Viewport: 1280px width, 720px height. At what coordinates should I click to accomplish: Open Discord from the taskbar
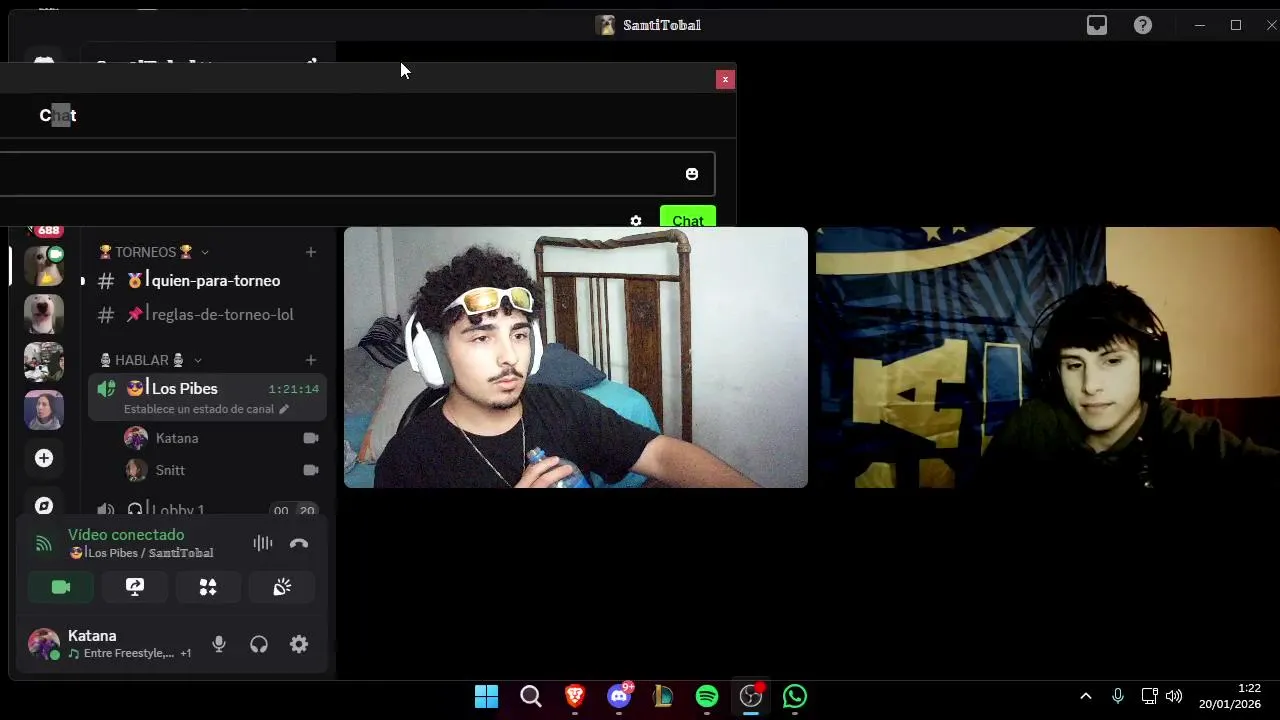tap(619, 696)
